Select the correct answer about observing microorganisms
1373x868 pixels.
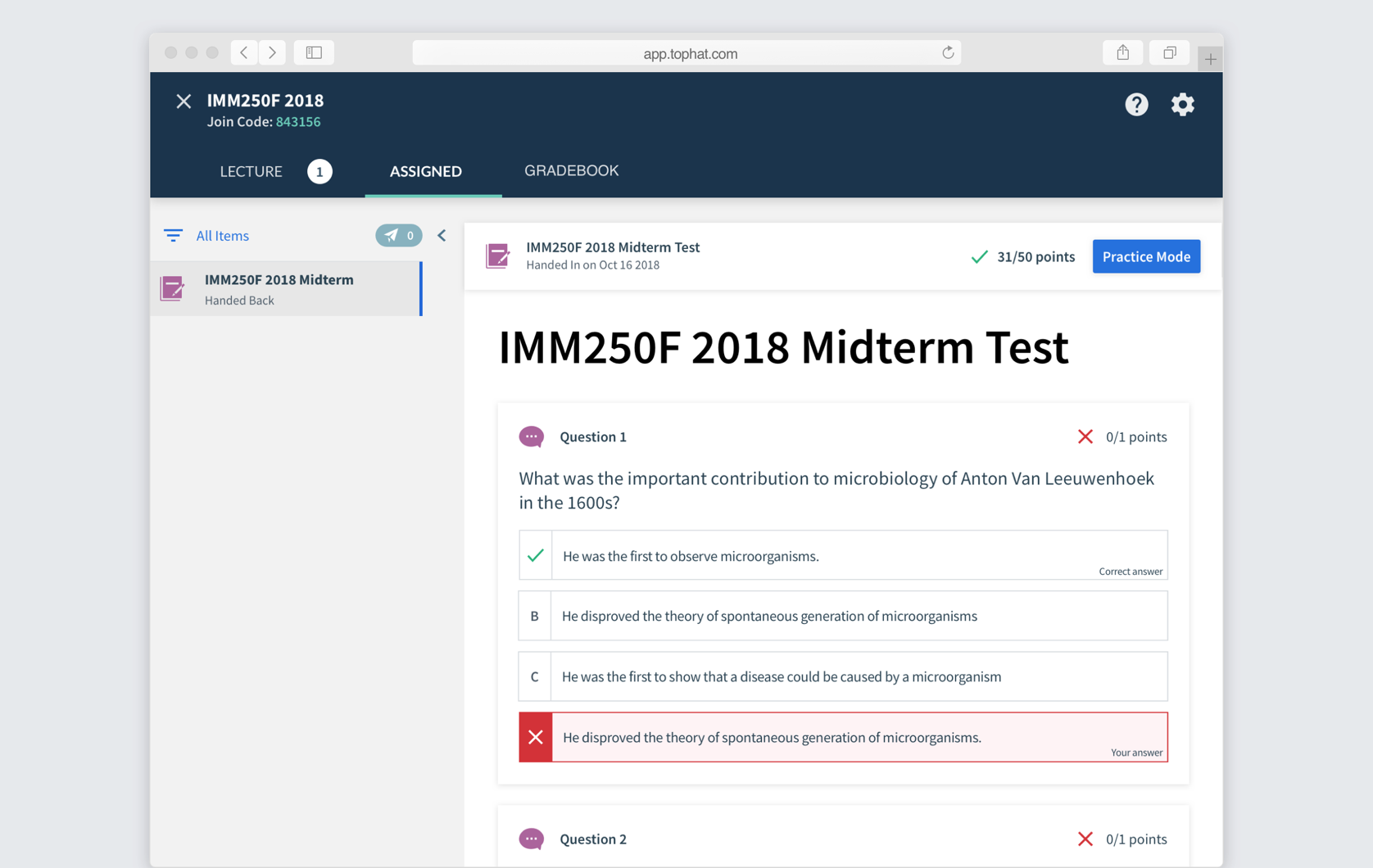843,555
